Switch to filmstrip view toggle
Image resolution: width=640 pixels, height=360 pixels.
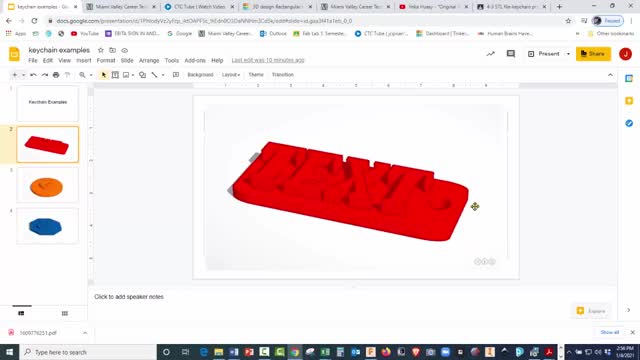(21, 313)
